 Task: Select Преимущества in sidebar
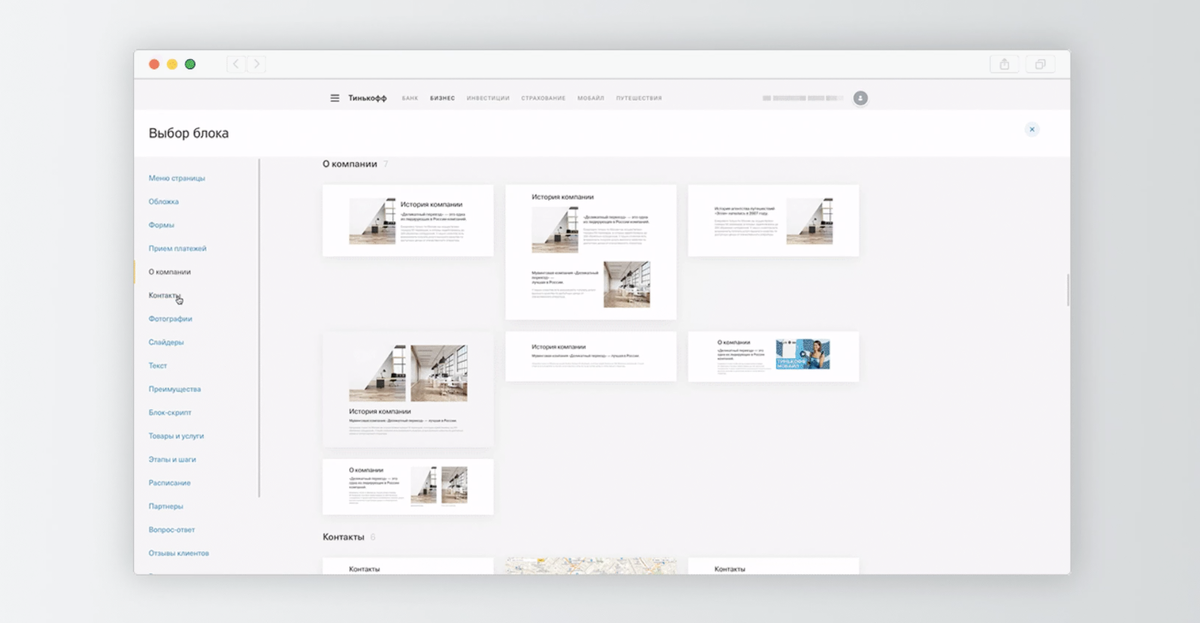tap(175, 389)
